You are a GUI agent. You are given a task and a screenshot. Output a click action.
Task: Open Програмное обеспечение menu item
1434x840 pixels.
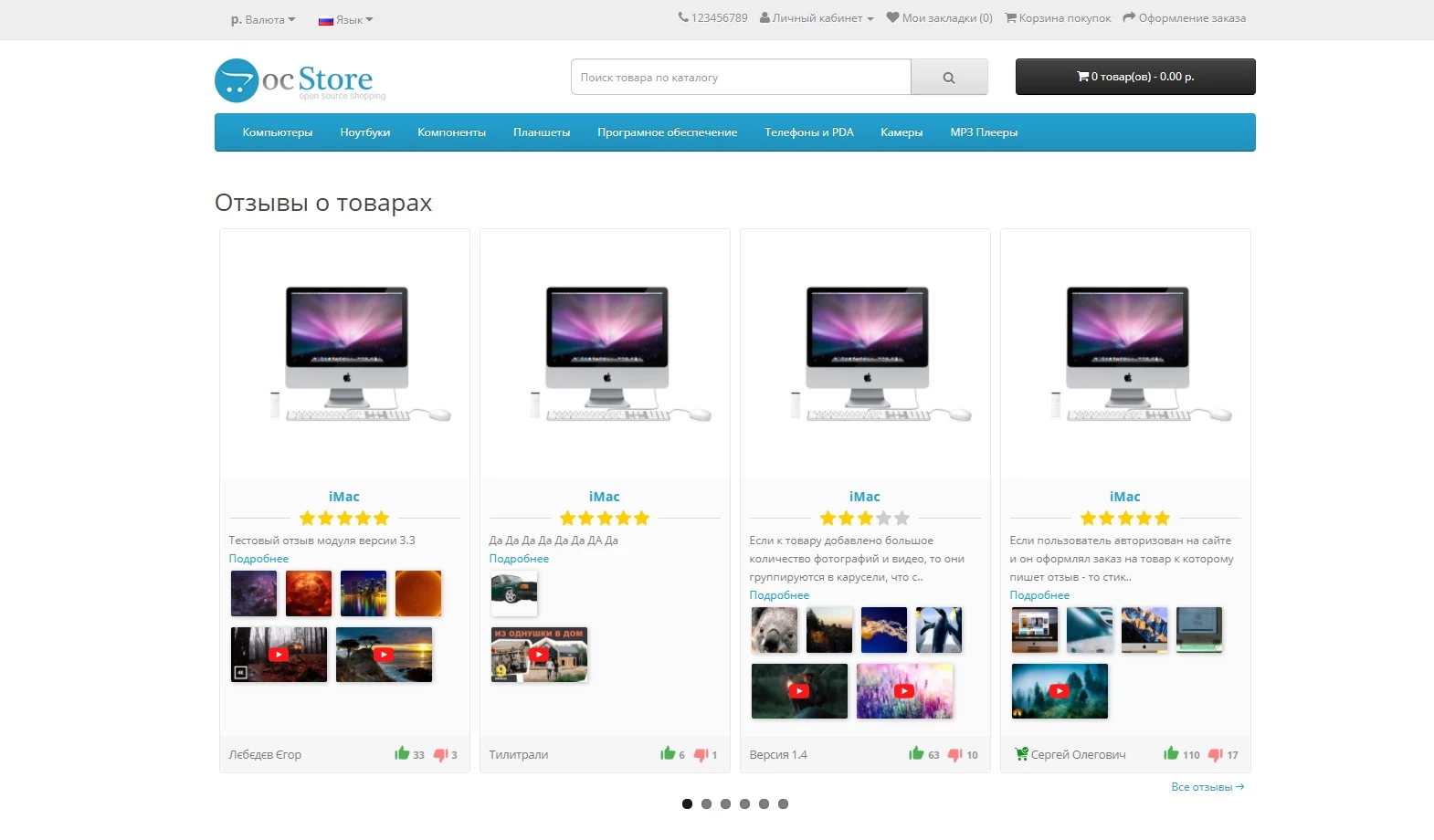tap(668, 132)
